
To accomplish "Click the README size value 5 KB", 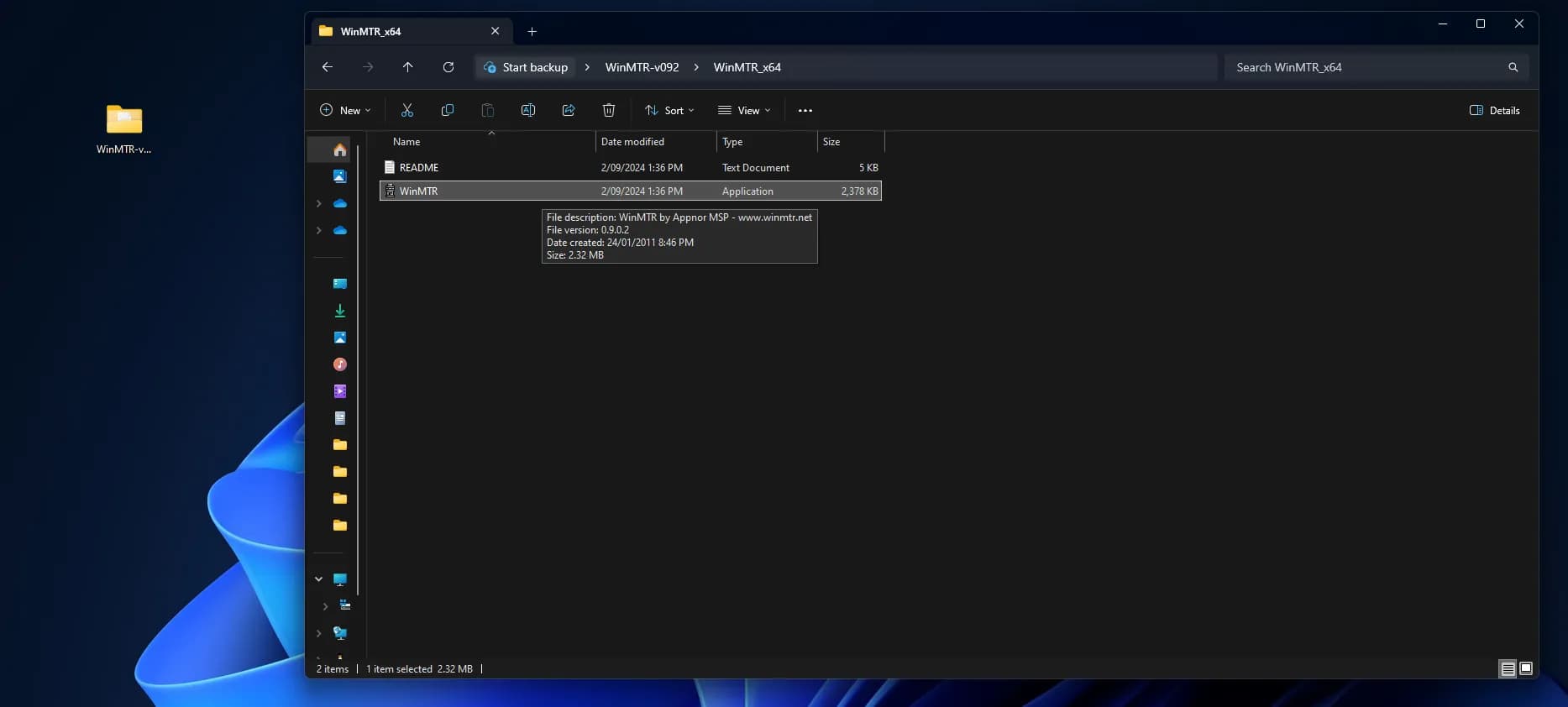I will click(868, 168).
